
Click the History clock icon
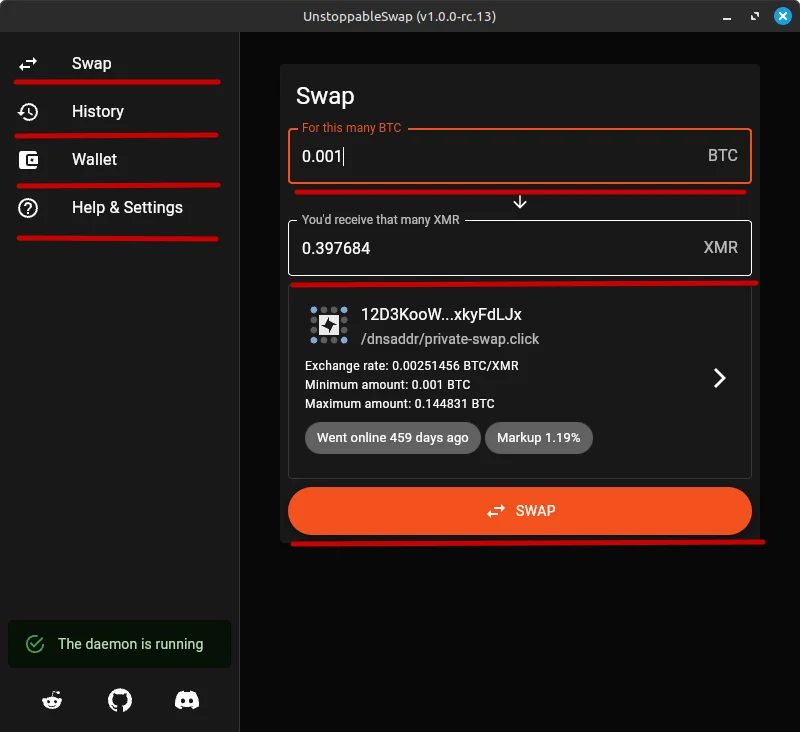pos(28,112)
